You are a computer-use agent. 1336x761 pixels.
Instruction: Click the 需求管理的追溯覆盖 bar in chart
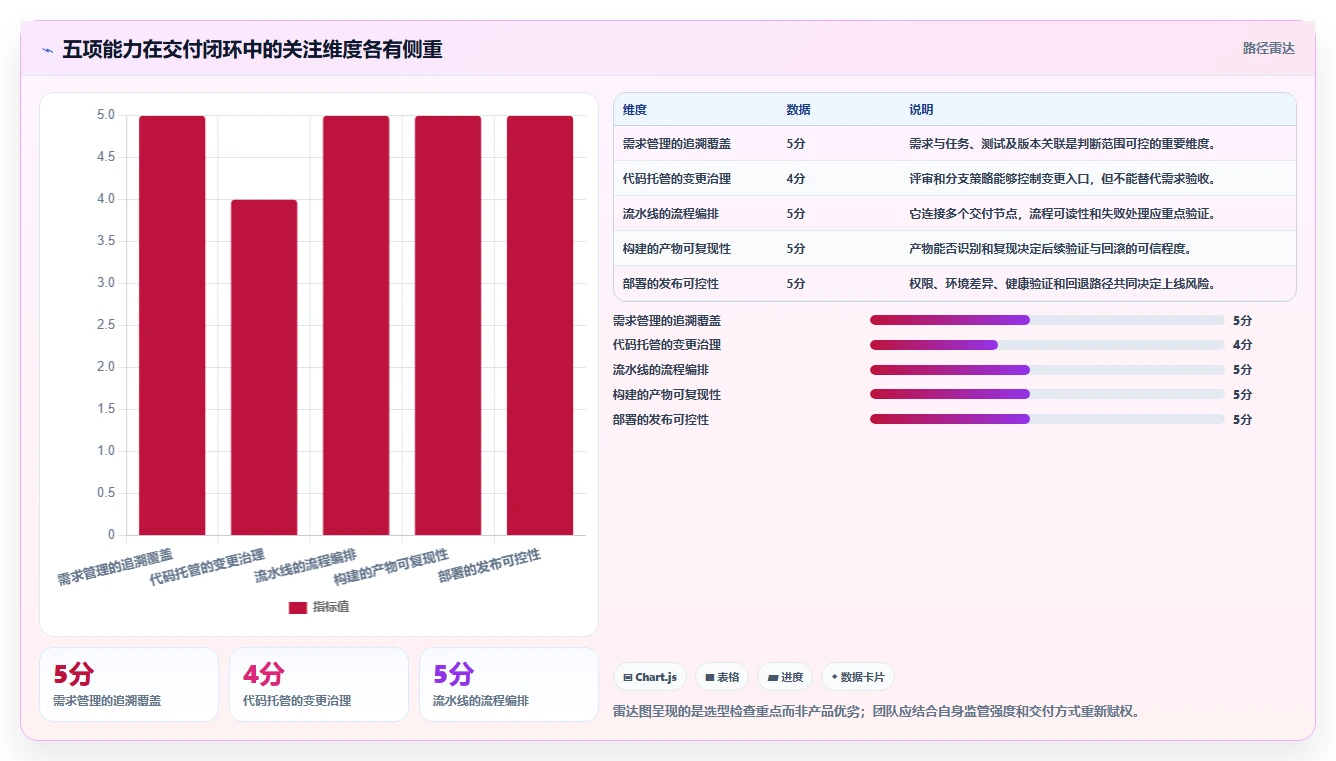click(172, 325)
